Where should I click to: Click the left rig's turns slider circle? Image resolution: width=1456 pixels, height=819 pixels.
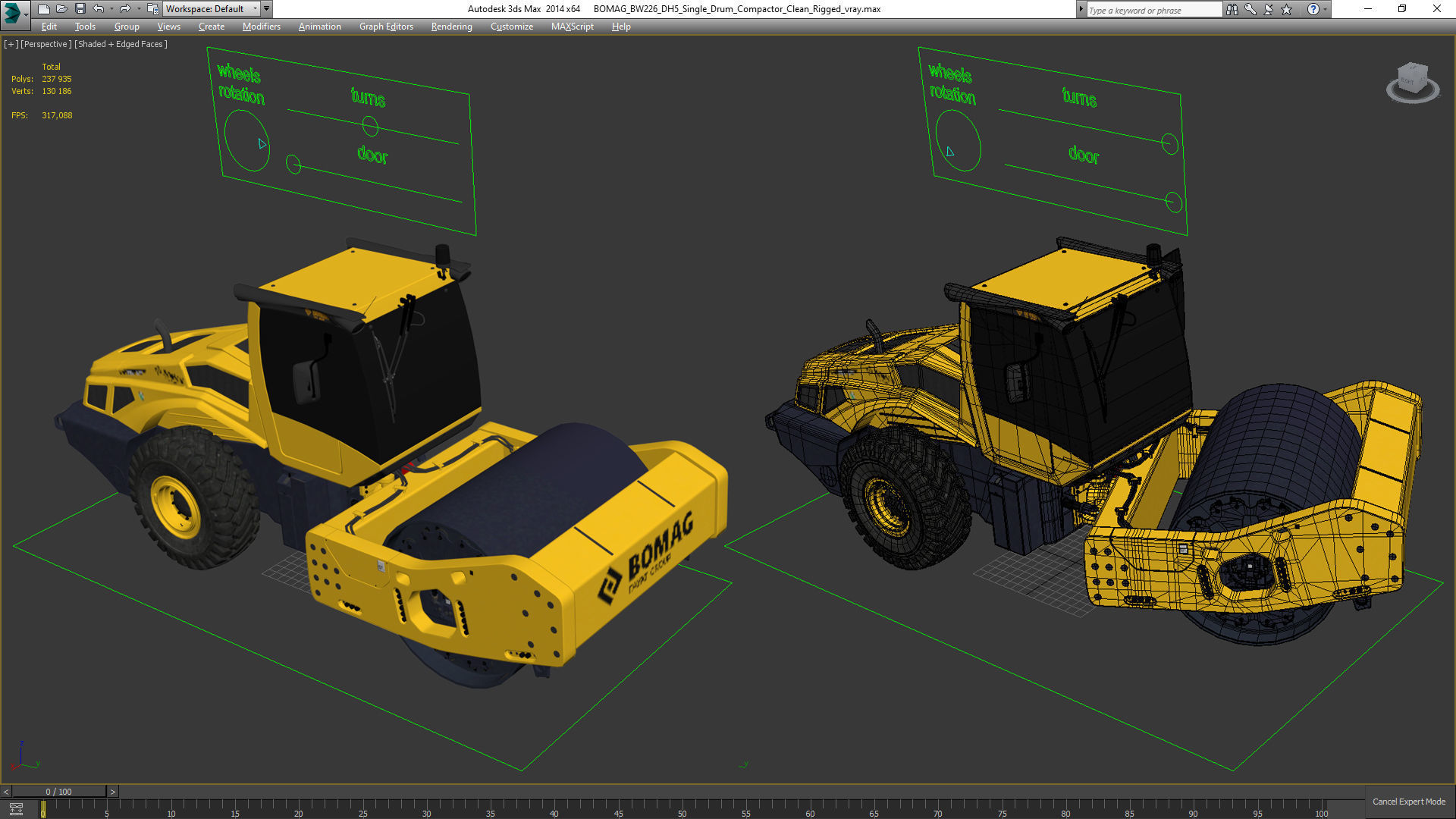tap(370, 126)
